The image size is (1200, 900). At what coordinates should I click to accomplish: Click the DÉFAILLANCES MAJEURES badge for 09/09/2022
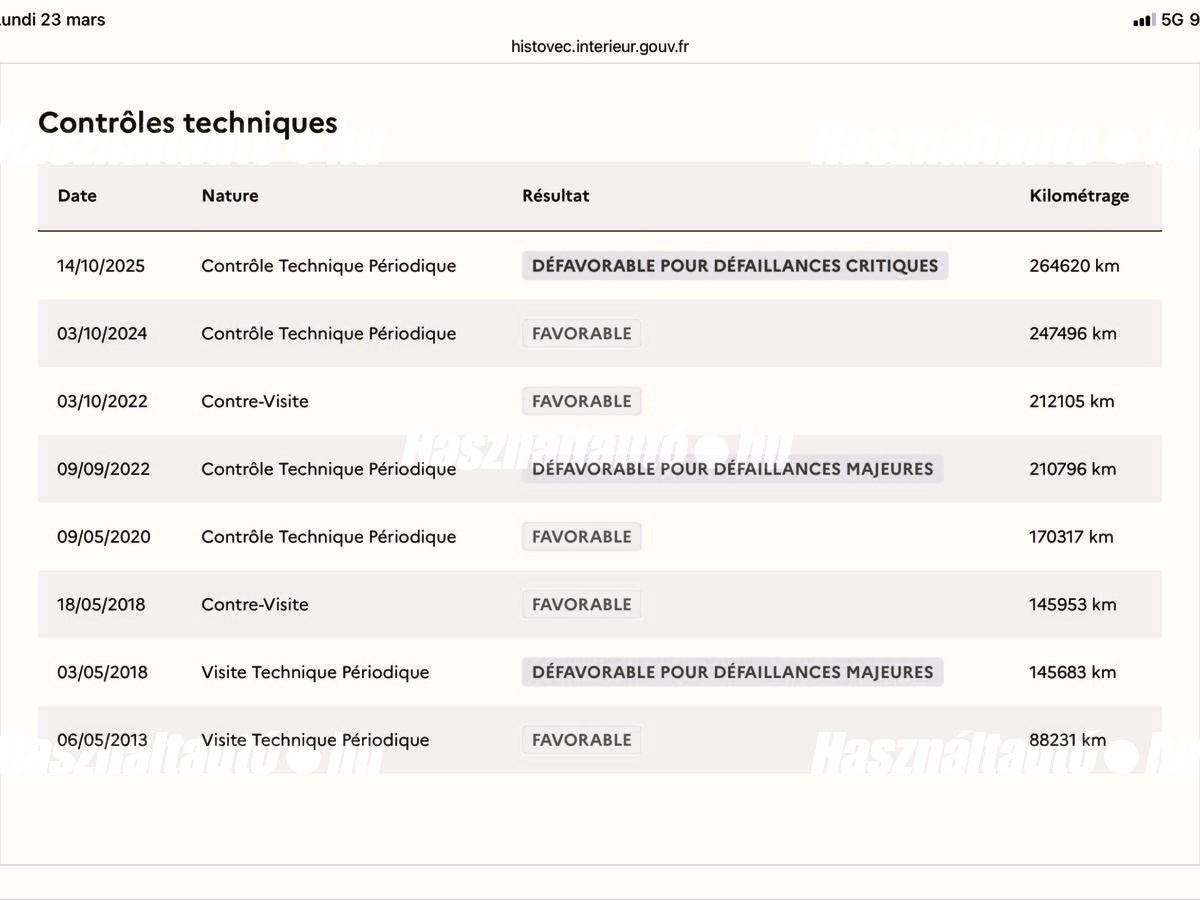pos(732,469)
